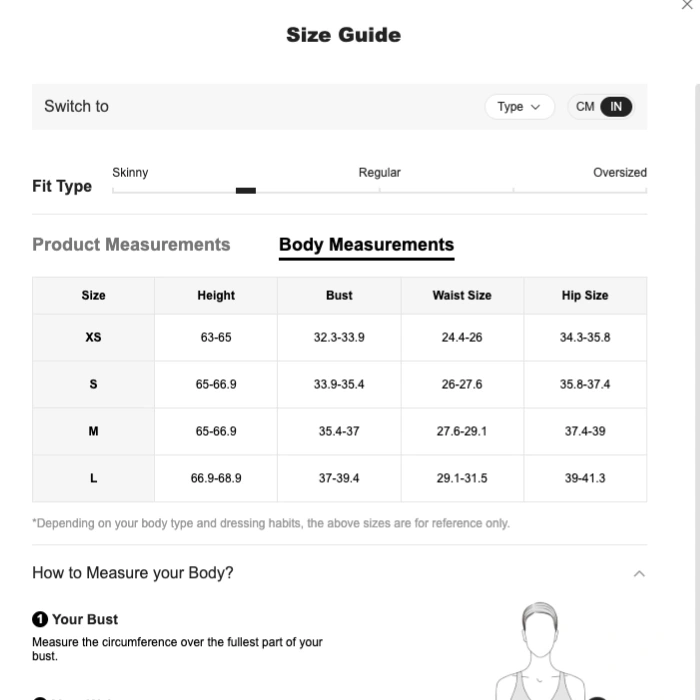Select the Body Measurements tab
Viewport: 700px width, 700px height.
pyautogui.click(x=367, y=245)
